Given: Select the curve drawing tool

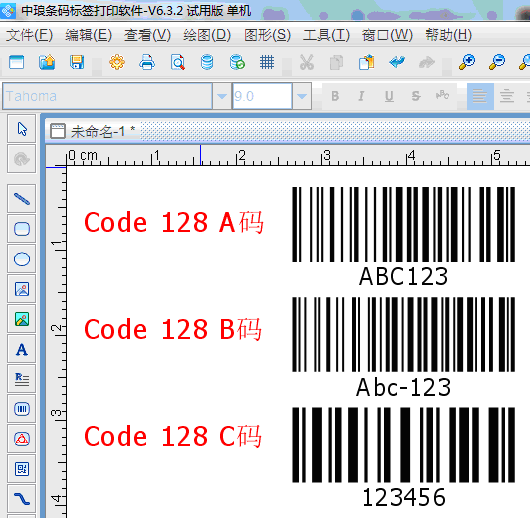Looking at the screenshot, I should click(22, 499).
